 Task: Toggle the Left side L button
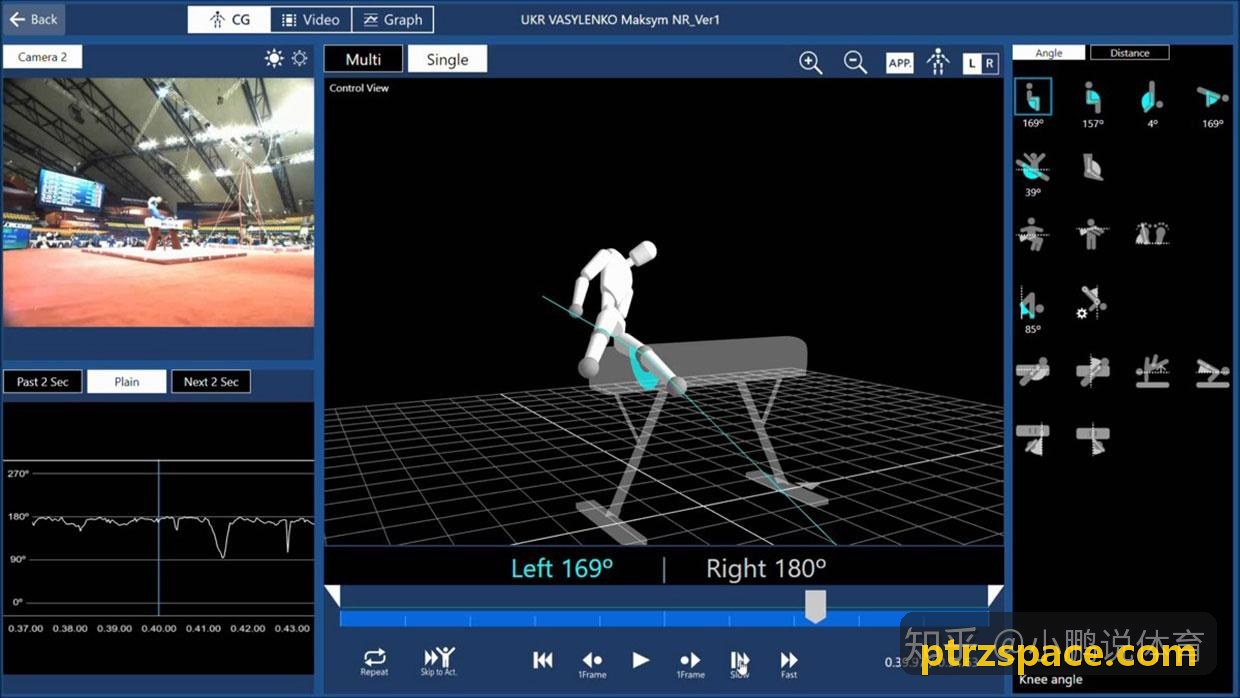pos(972,63)
